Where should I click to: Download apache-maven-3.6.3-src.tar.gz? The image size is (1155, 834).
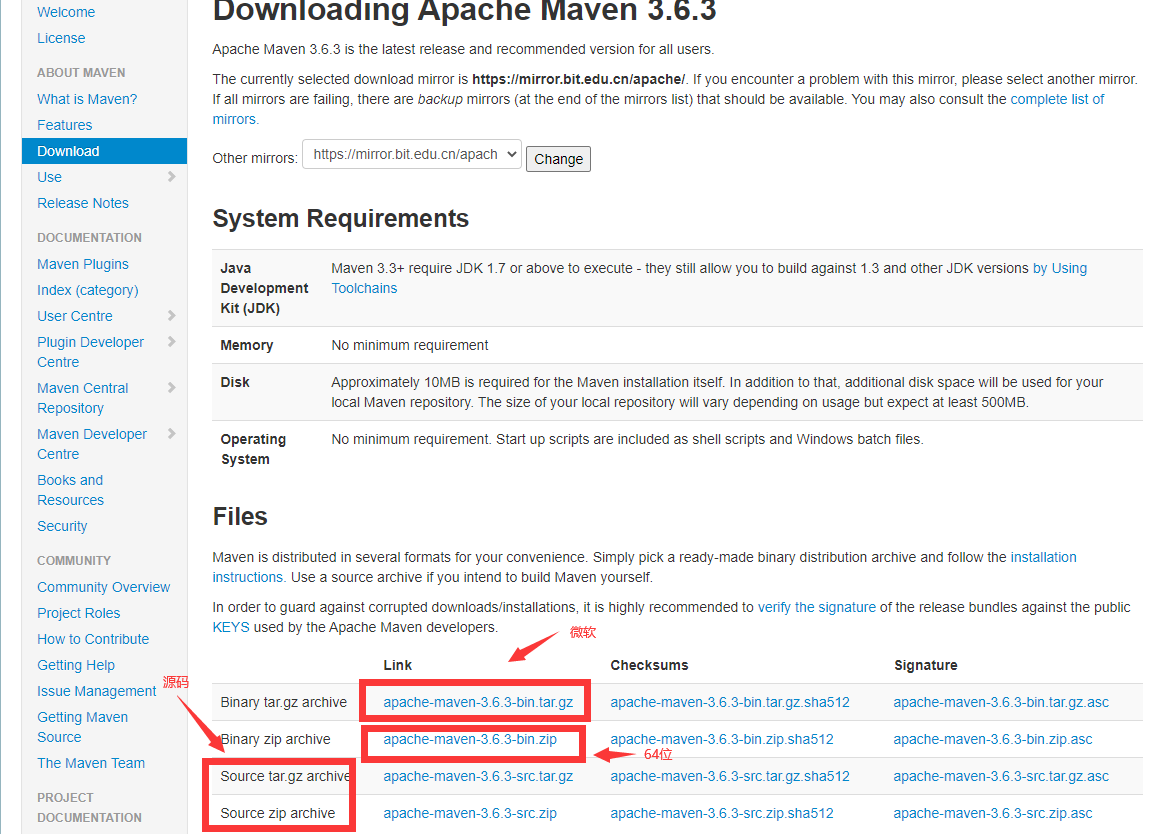click(478, 777)
